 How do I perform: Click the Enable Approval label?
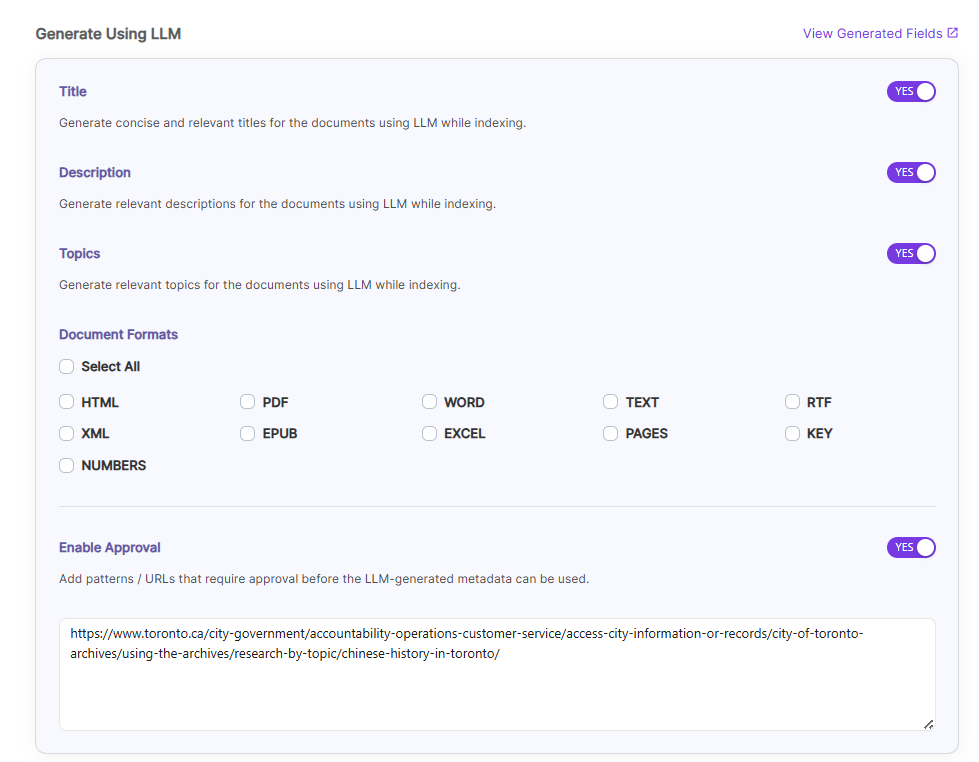point(110,548)
